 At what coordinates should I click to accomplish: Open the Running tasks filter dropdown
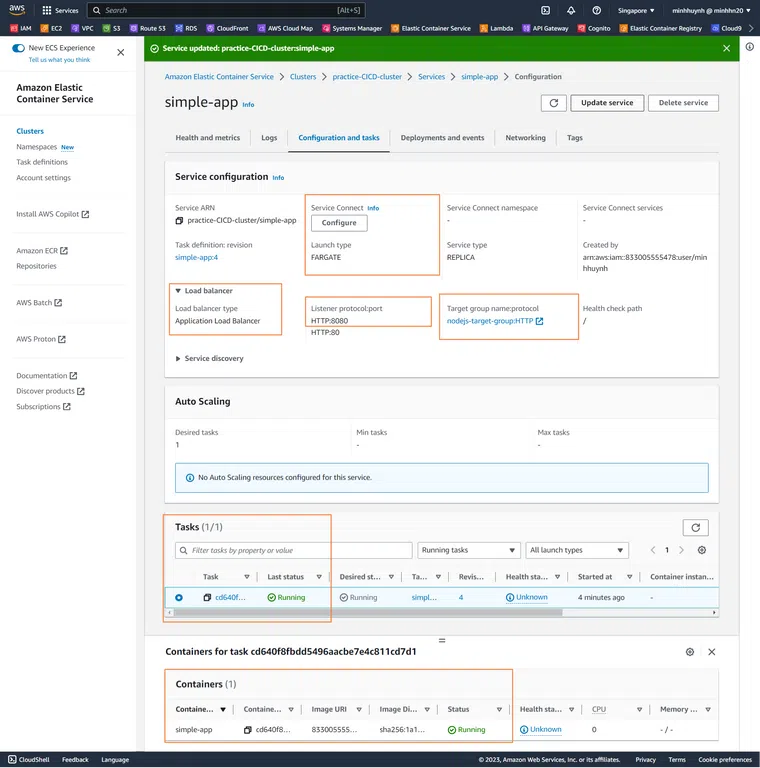(x=468, y=550)
